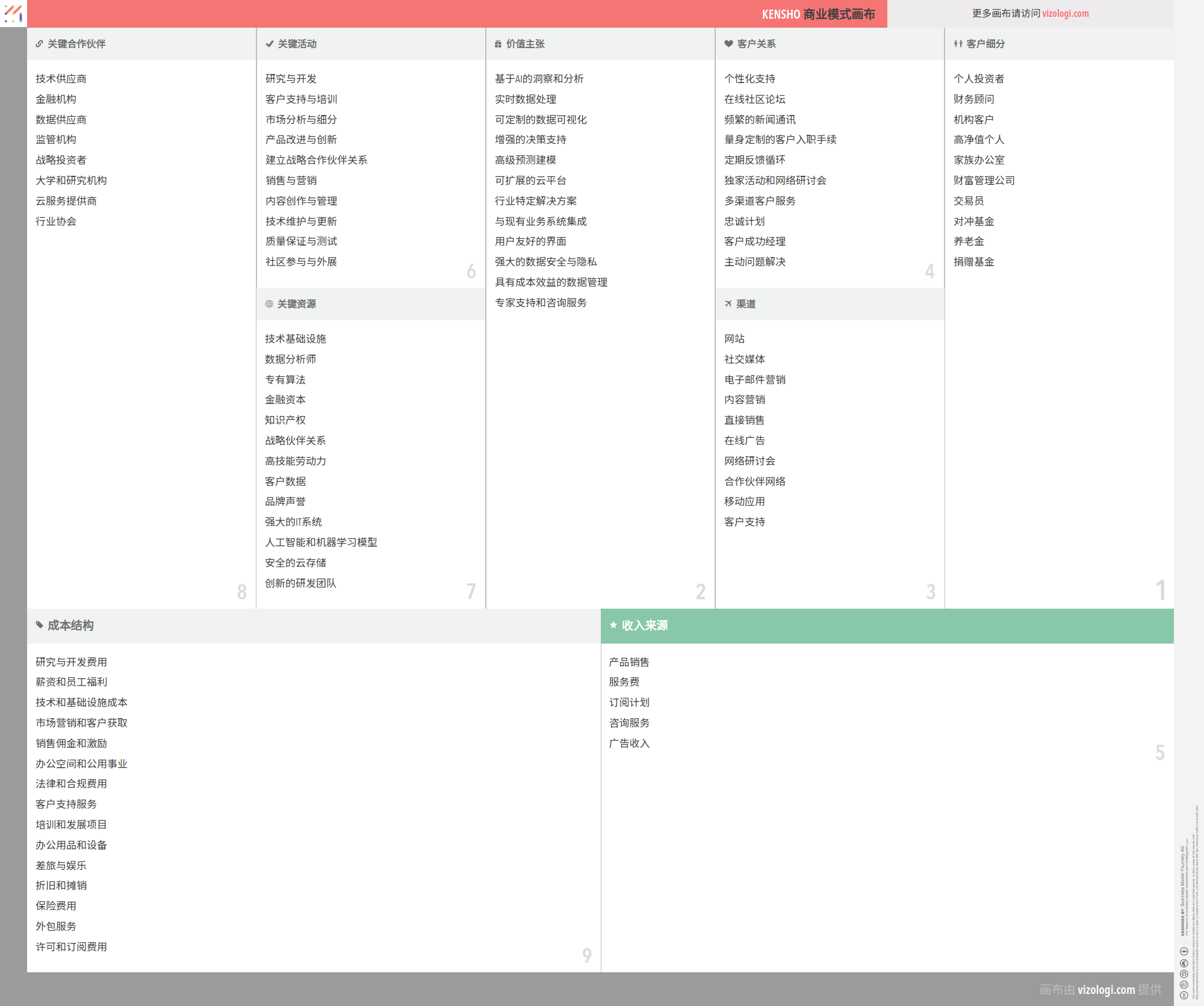Image resolution: width=1204 pixels, height=1006 pixels.
Task: Click the tag icon beside 成本结构
Action: tap(39, 625)
